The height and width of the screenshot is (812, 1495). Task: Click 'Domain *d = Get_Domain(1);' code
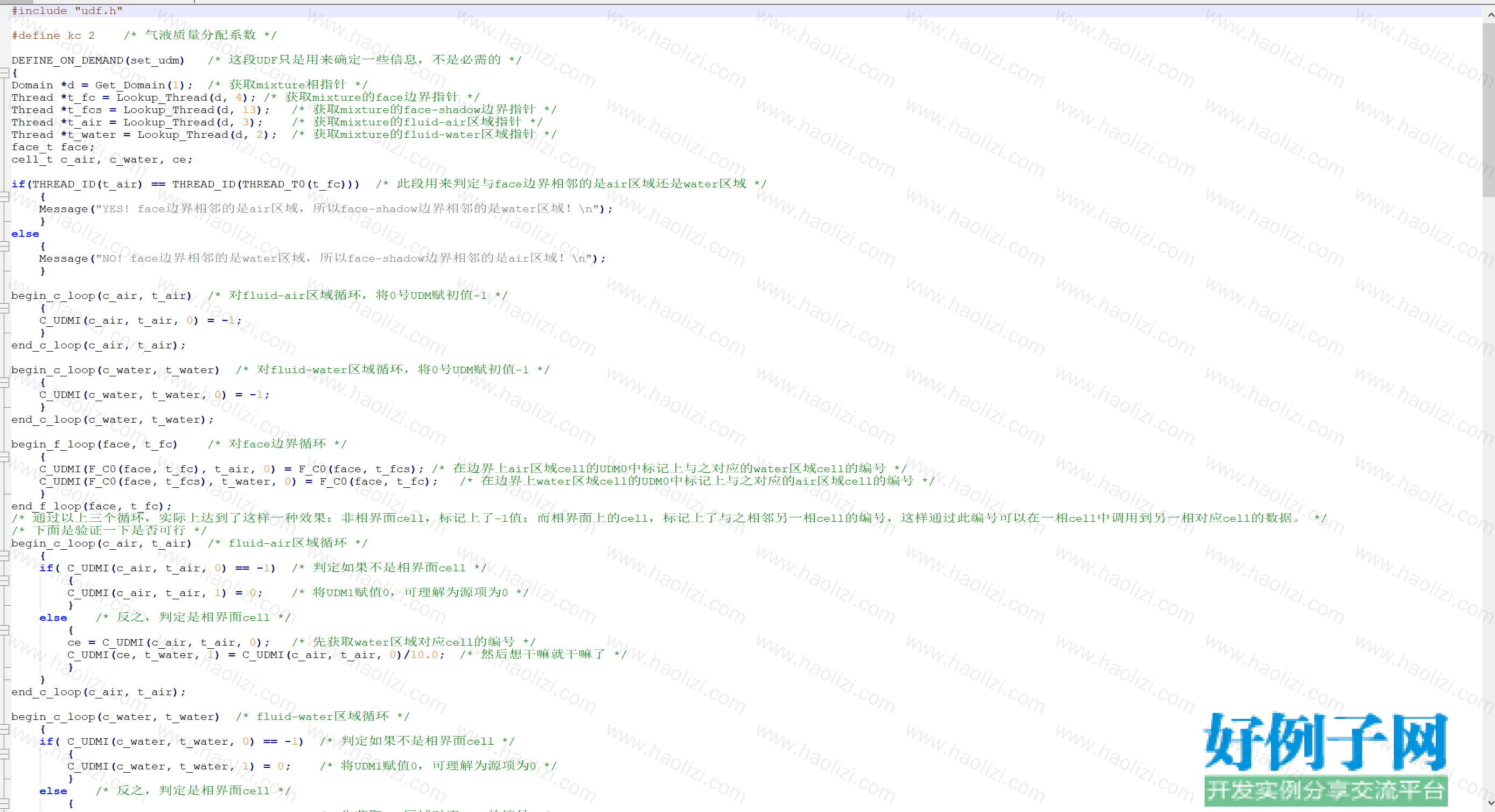click(102, 85)
